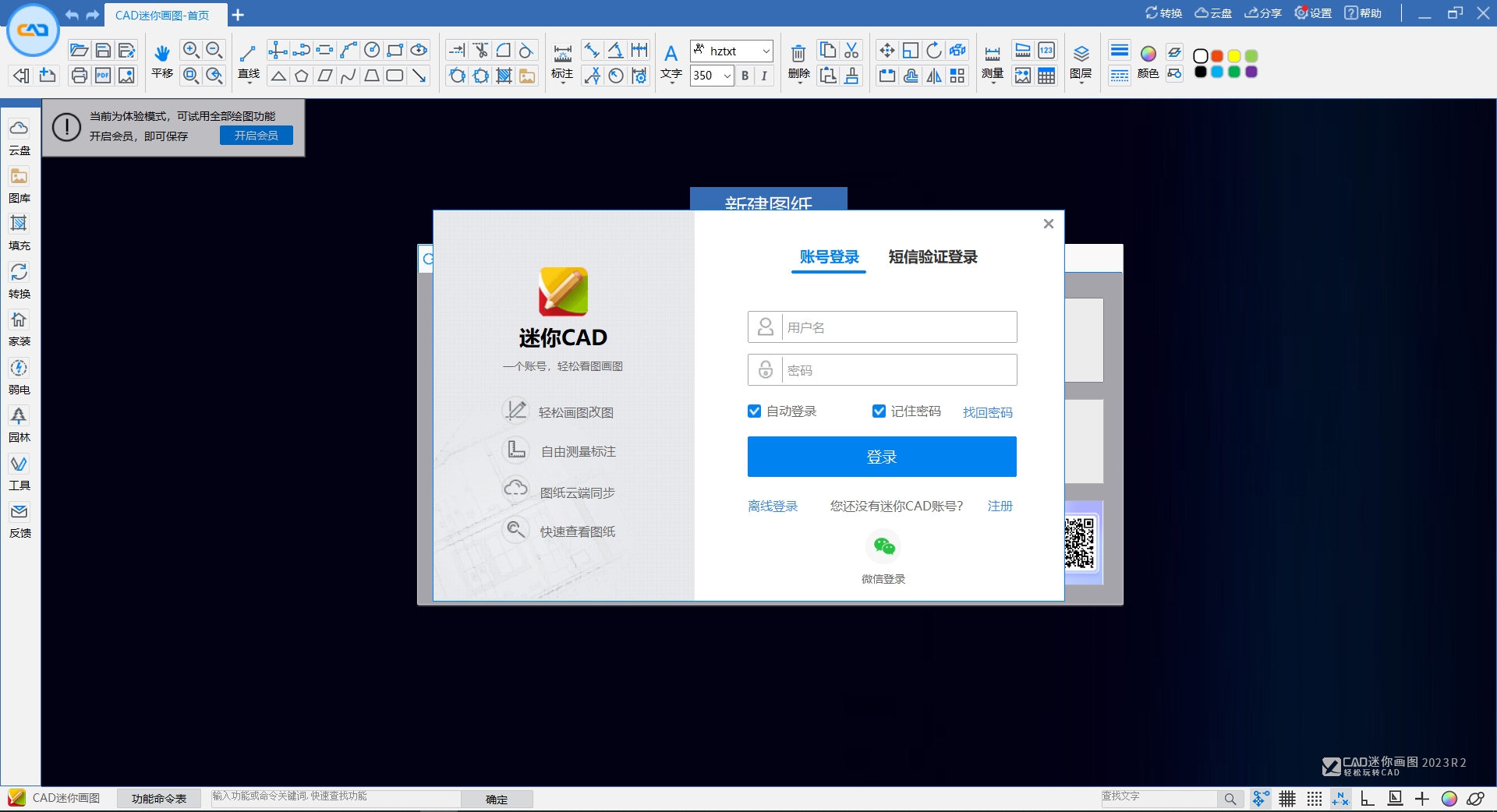Click the Save disk icon in toolbar

pyautogui.click(x=103, y=51)
